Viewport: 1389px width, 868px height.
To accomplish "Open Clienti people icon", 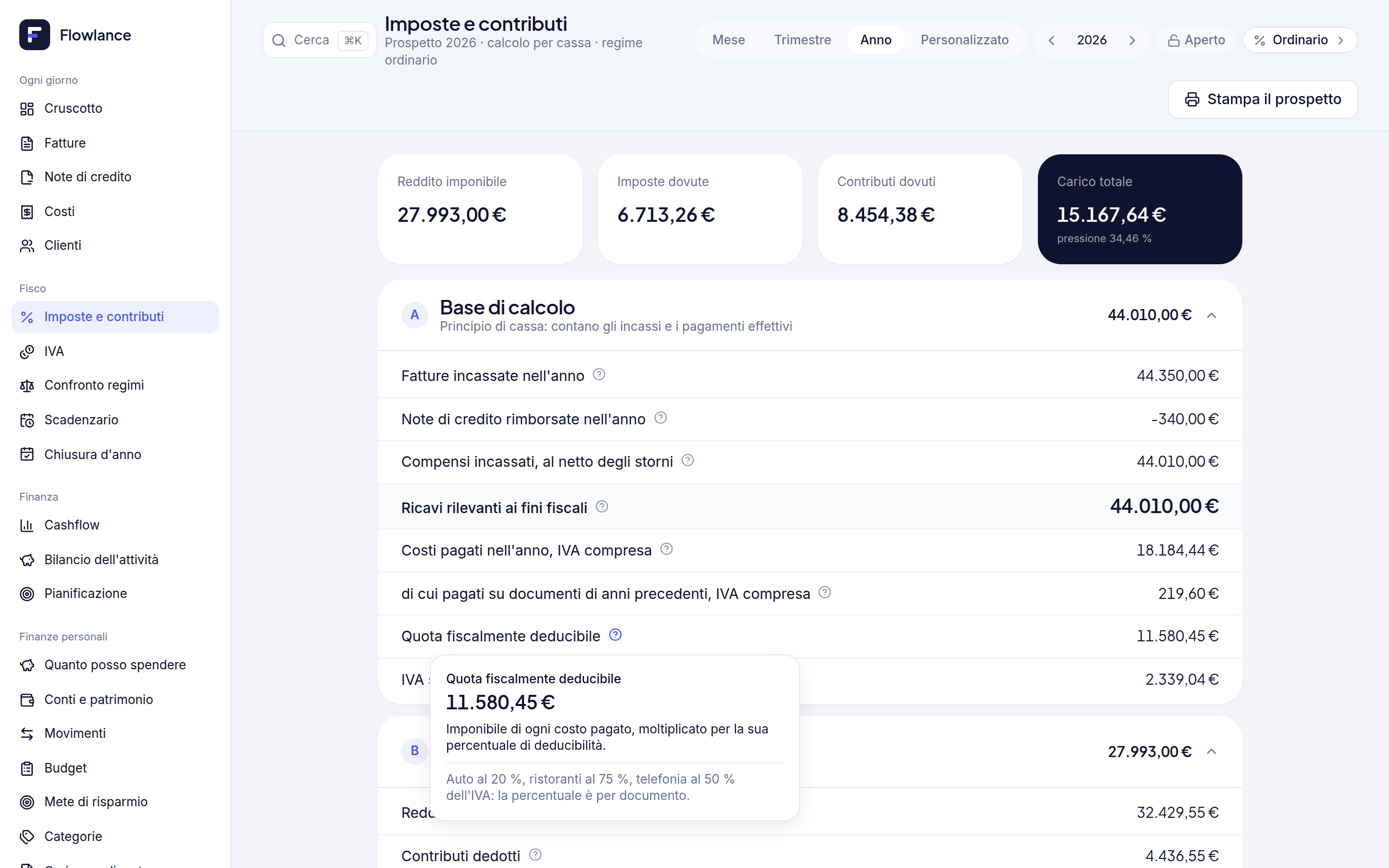I will coord(27,246).
